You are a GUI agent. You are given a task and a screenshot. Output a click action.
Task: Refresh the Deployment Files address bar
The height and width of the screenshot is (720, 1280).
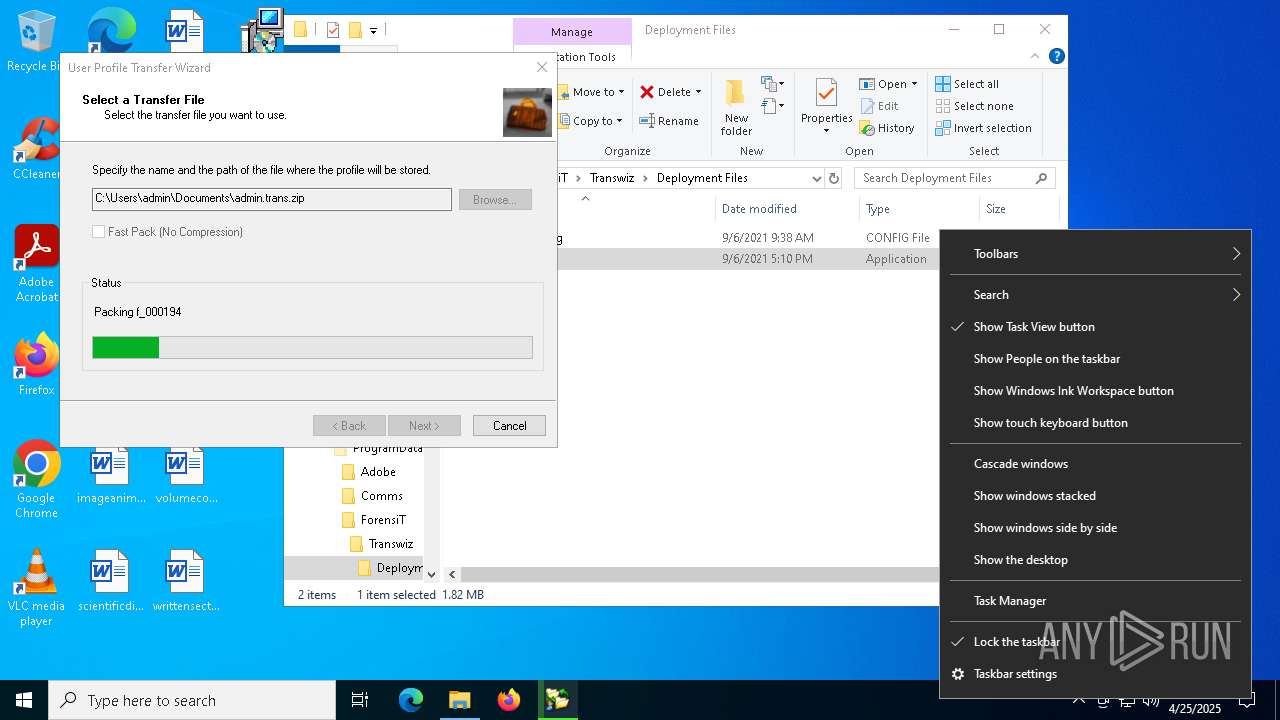pyautogui.click(x=834, y=178)
